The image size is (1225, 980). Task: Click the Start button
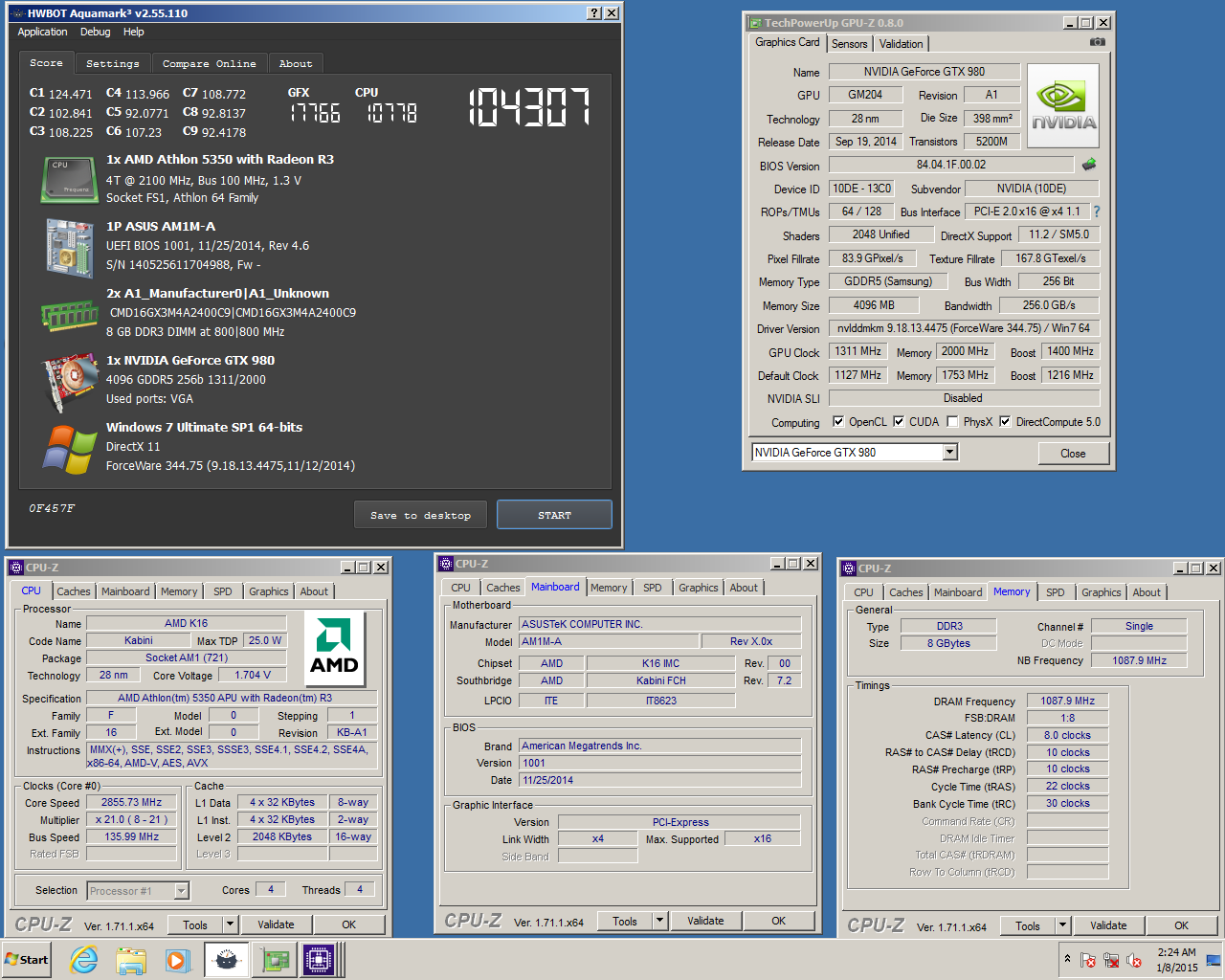[27, 960]
